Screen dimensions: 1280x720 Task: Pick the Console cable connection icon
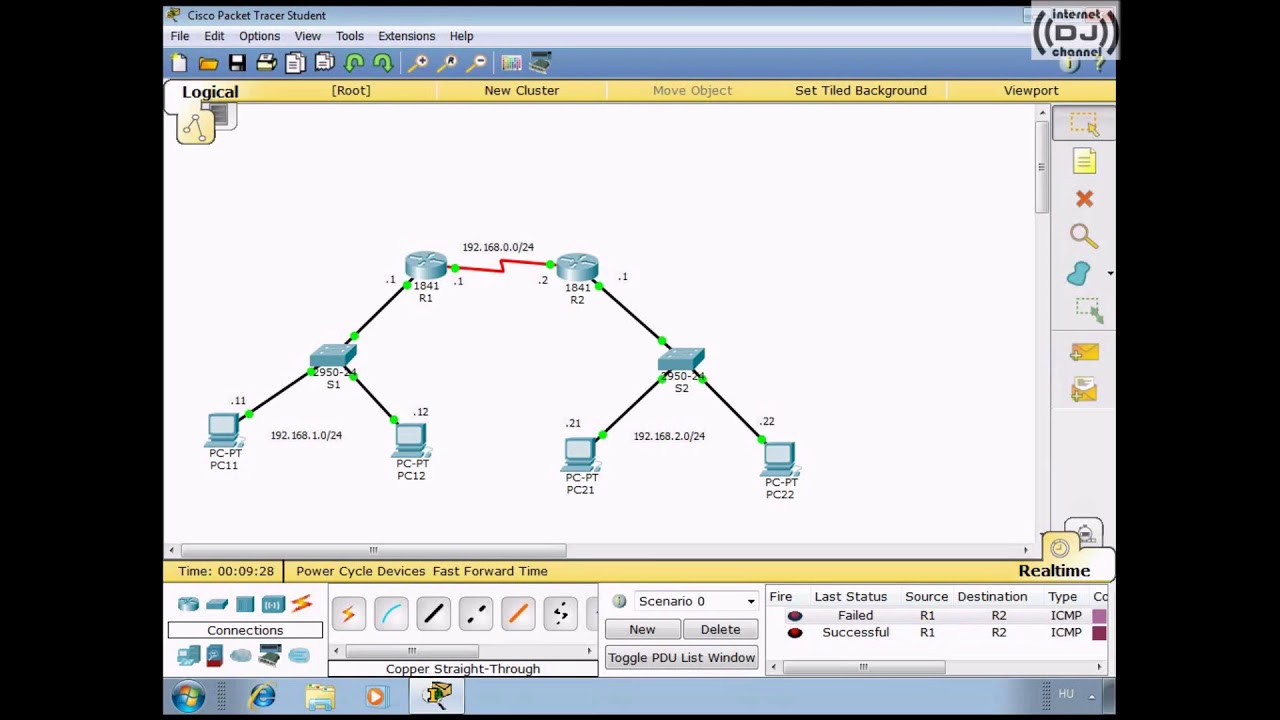point(391,613)
